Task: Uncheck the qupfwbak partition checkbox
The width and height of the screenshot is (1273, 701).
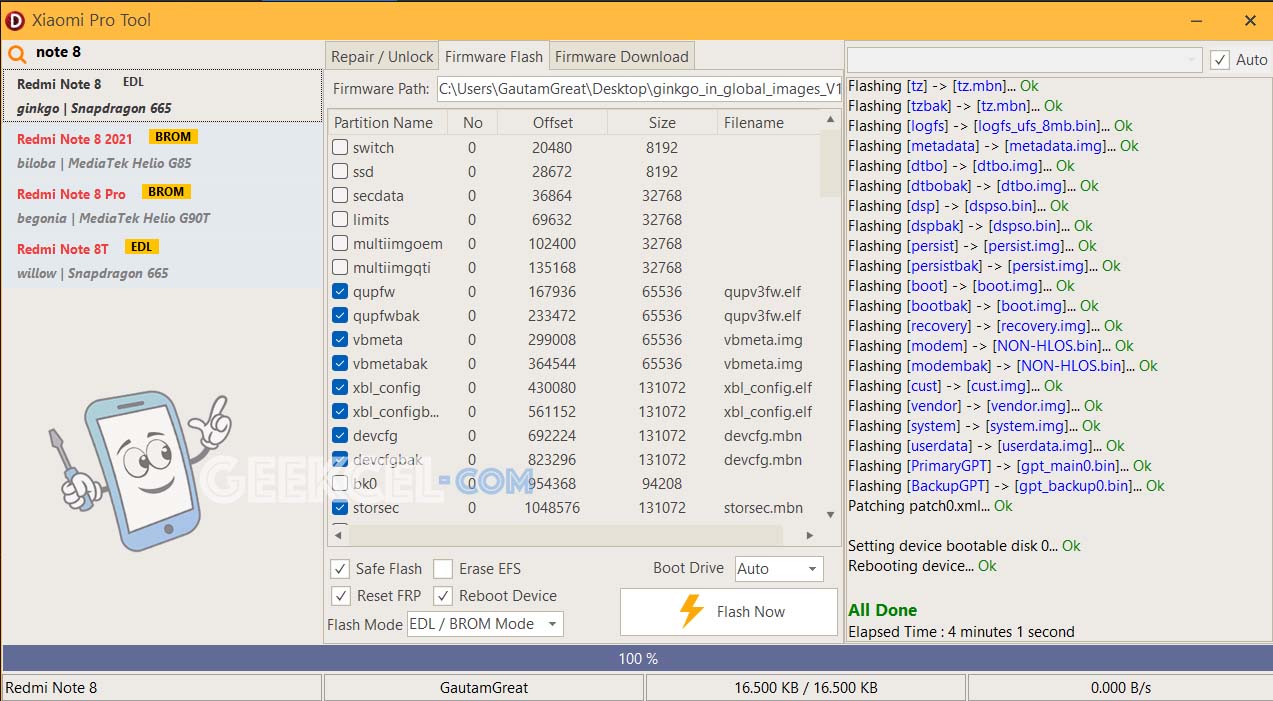Action: [x=340, y=315]
